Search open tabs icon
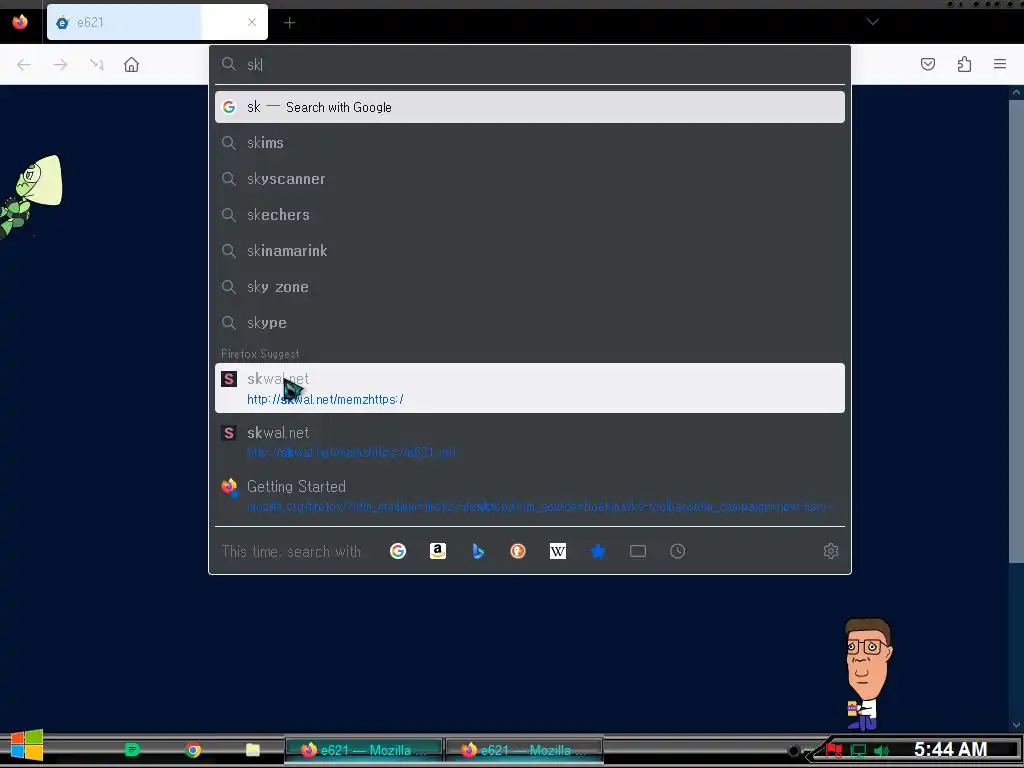The height and width of the screenshot is (768, 1024). pos(638,551)
